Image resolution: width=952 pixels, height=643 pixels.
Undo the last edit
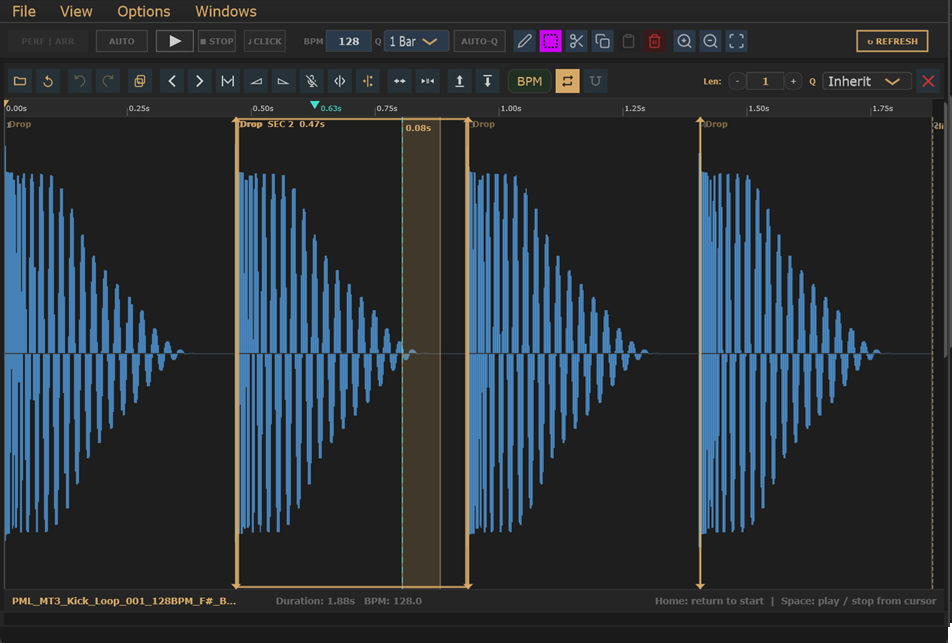coord(80,81)
